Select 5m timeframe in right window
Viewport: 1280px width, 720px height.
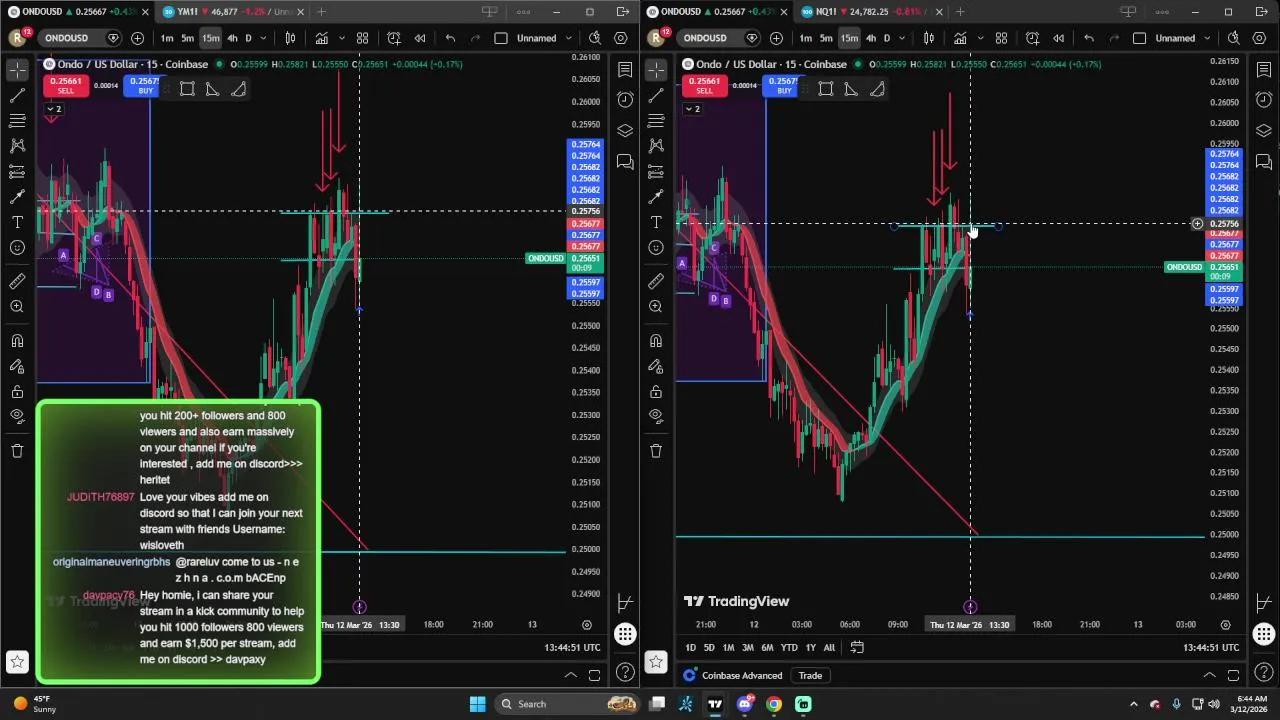tap(826, 38)
